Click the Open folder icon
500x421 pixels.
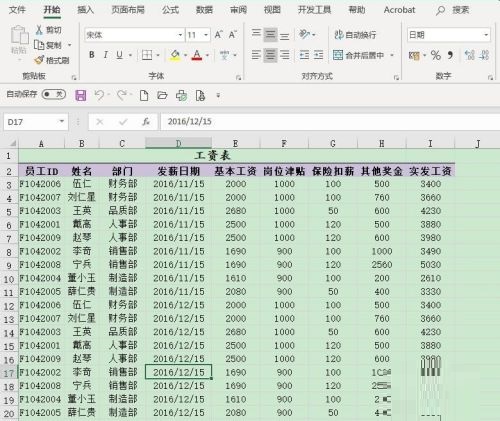[x=162, y=96]
